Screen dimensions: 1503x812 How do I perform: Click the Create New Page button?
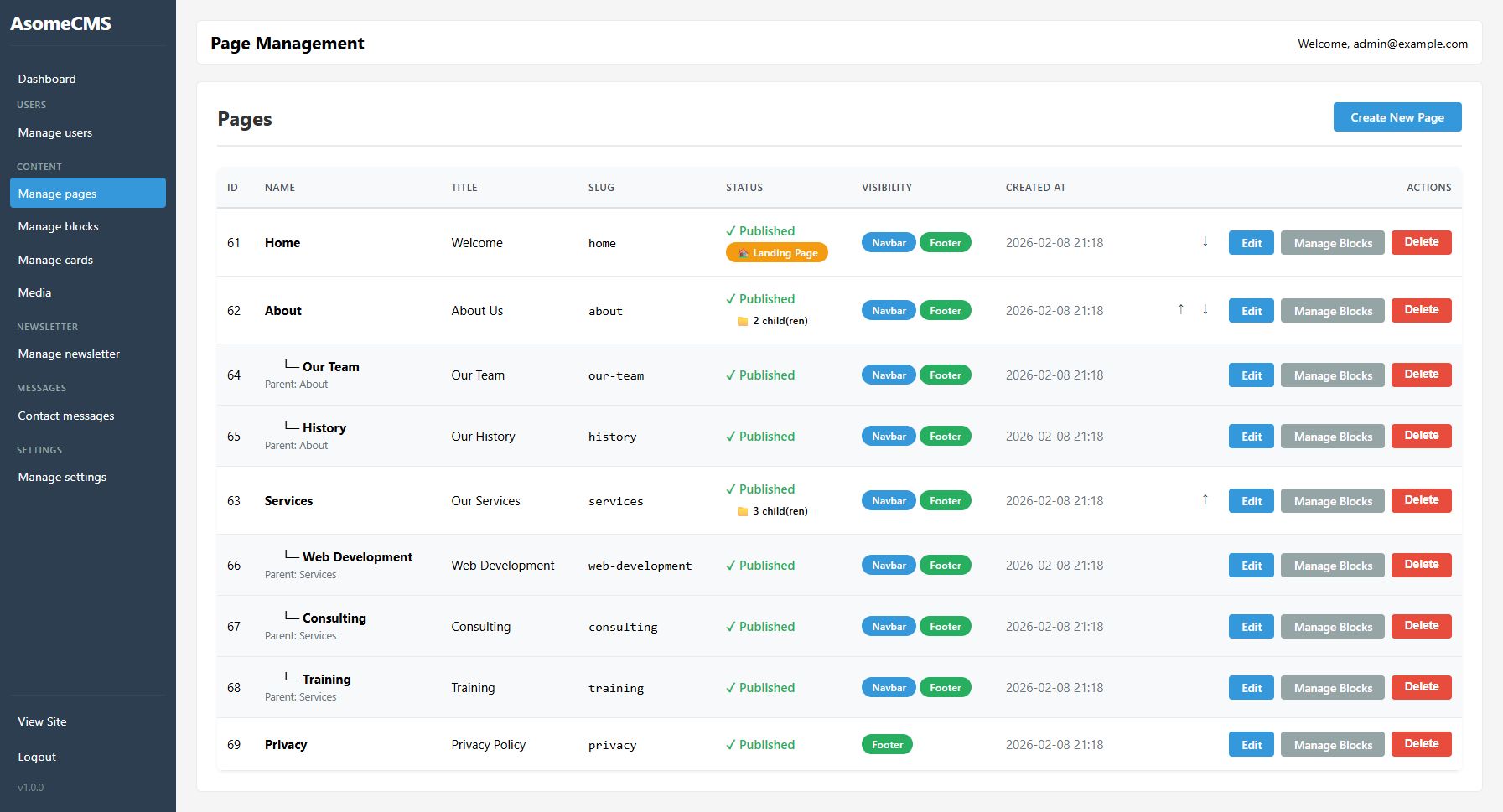pos(1397,117)
